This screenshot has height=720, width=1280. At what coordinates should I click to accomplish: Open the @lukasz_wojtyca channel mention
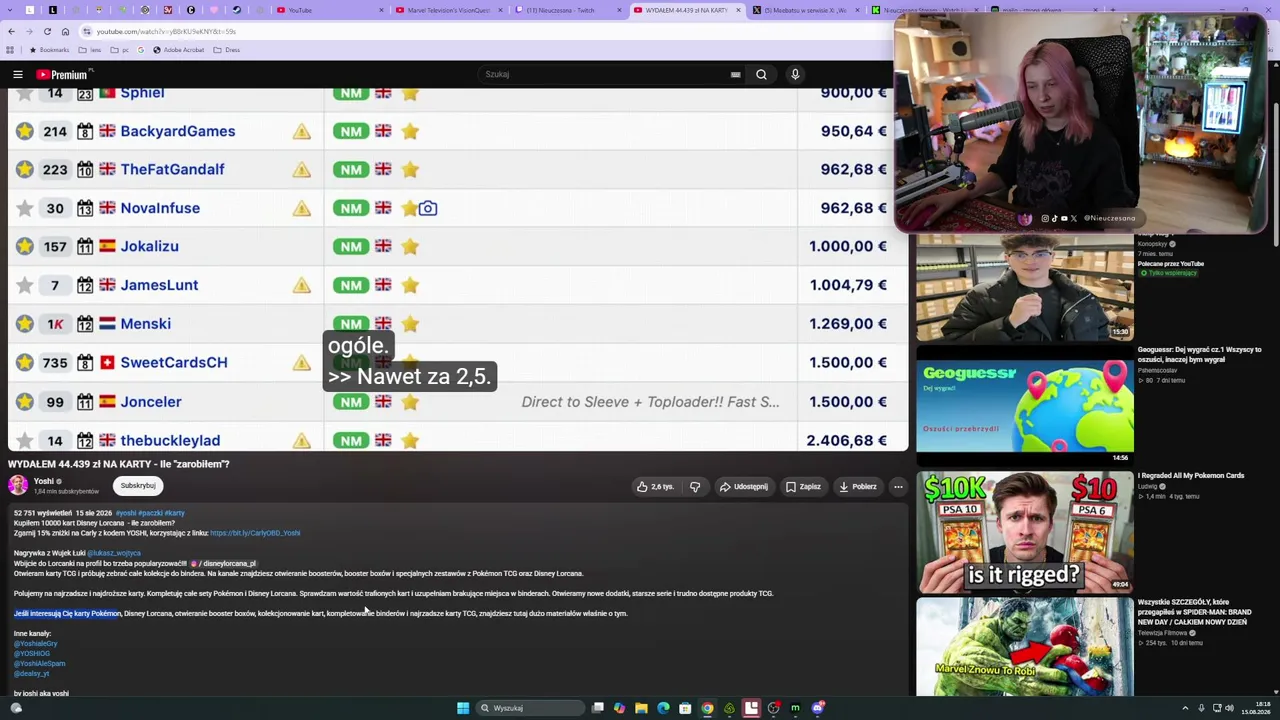(114, 553)
